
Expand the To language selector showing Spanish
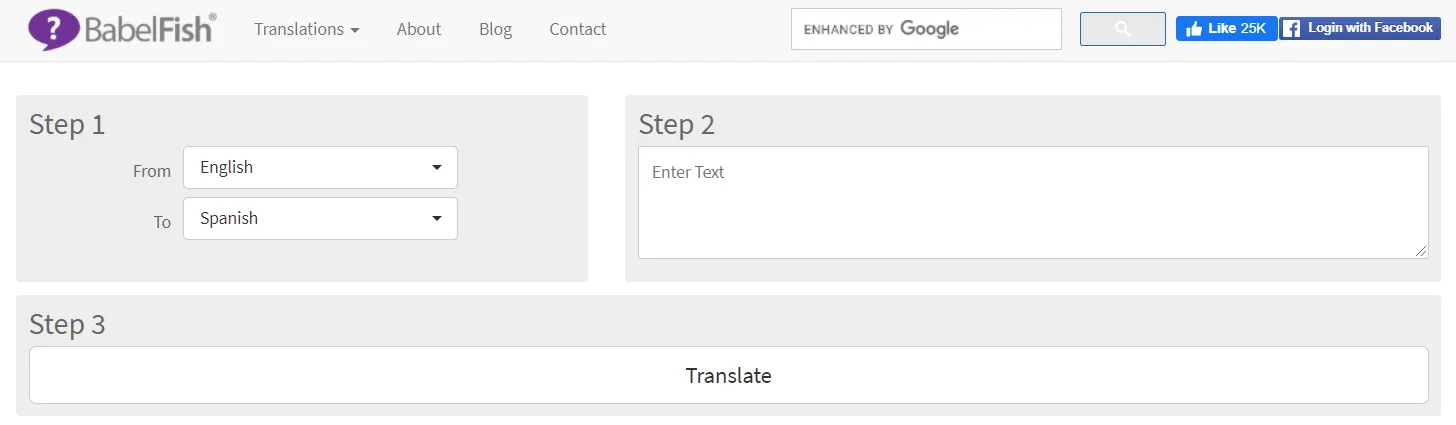(320, 219)
